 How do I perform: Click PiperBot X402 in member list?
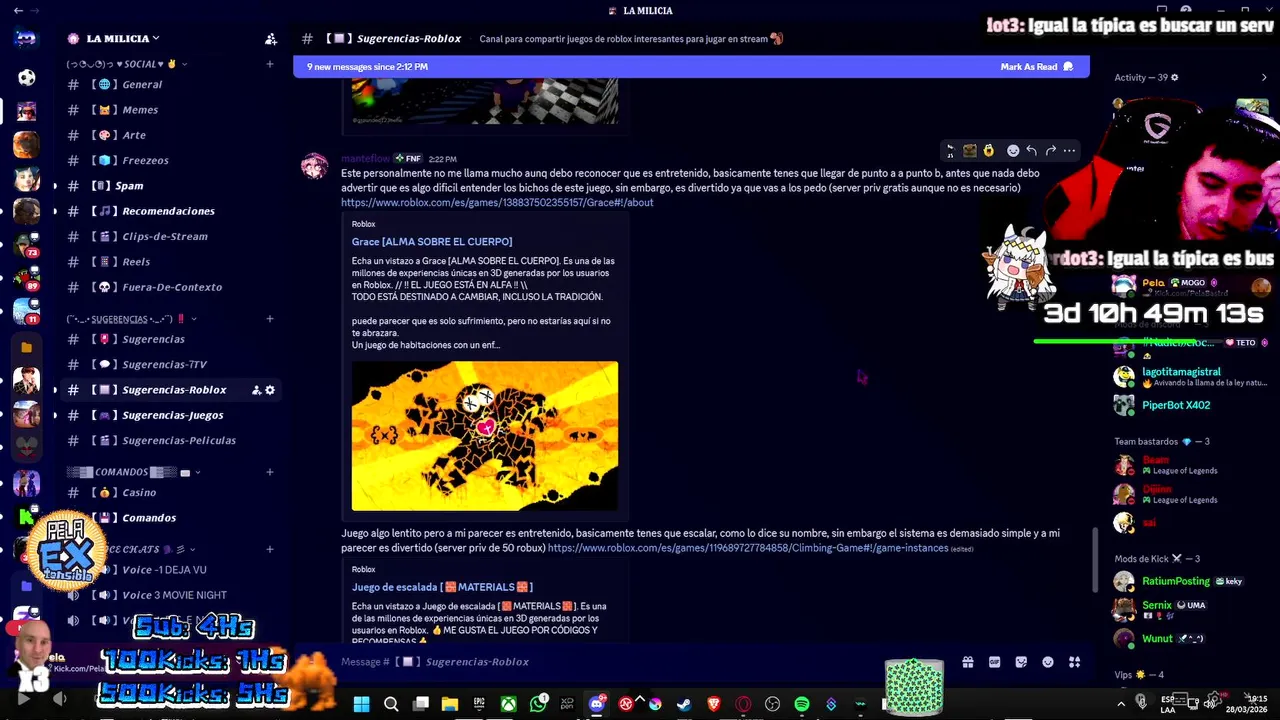pos(1176,405)
